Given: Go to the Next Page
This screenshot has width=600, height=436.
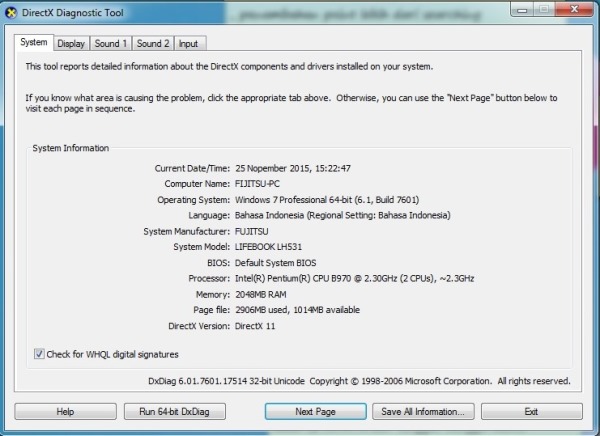Looking at the screenshot, I should (x=316, y=412).
